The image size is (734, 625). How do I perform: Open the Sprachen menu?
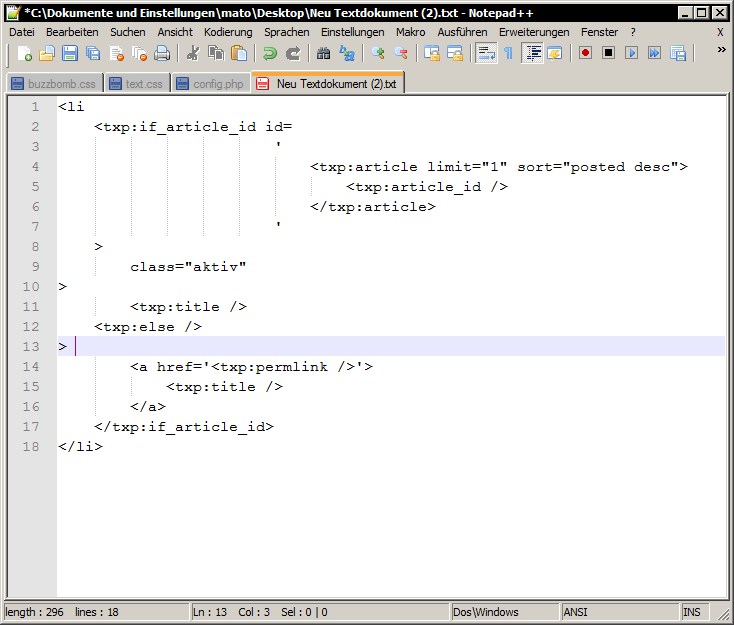[x=286, y=32]
